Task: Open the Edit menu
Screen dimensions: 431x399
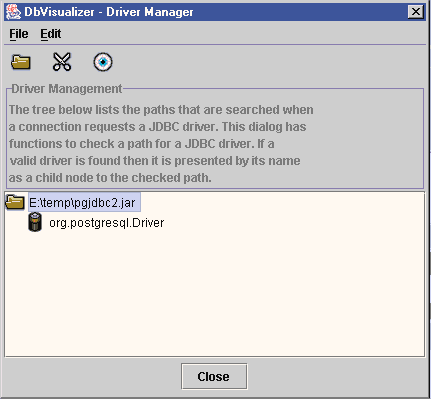Action: point(51,34)
